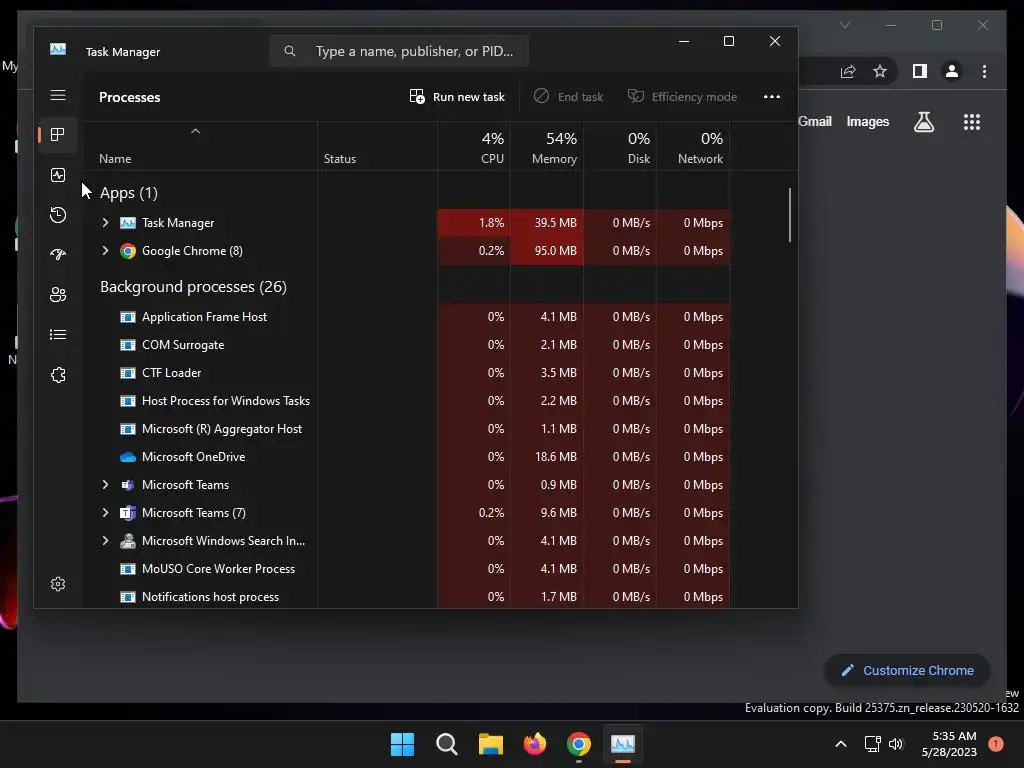Click the Apps (1) group header
Viewport: 1024px width, 768px height.
point(129,193)
